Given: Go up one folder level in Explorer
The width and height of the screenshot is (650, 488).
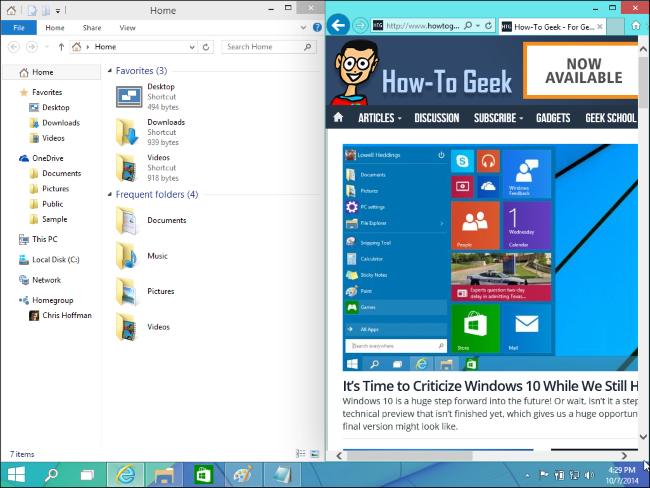Looking at the screenshot, I should 62,47.
